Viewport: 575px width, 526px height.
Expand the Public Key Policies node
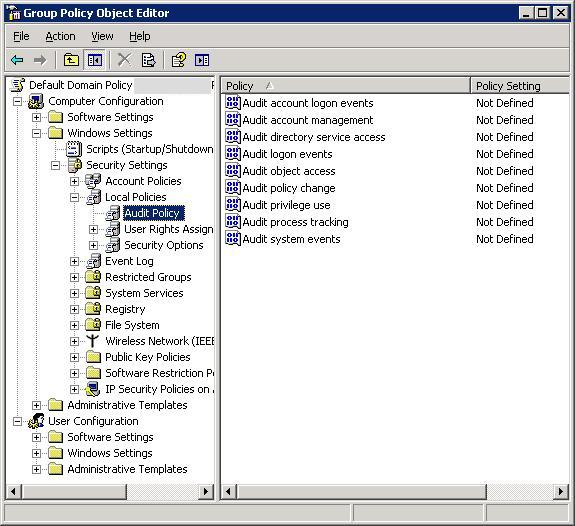pos(74,357)
